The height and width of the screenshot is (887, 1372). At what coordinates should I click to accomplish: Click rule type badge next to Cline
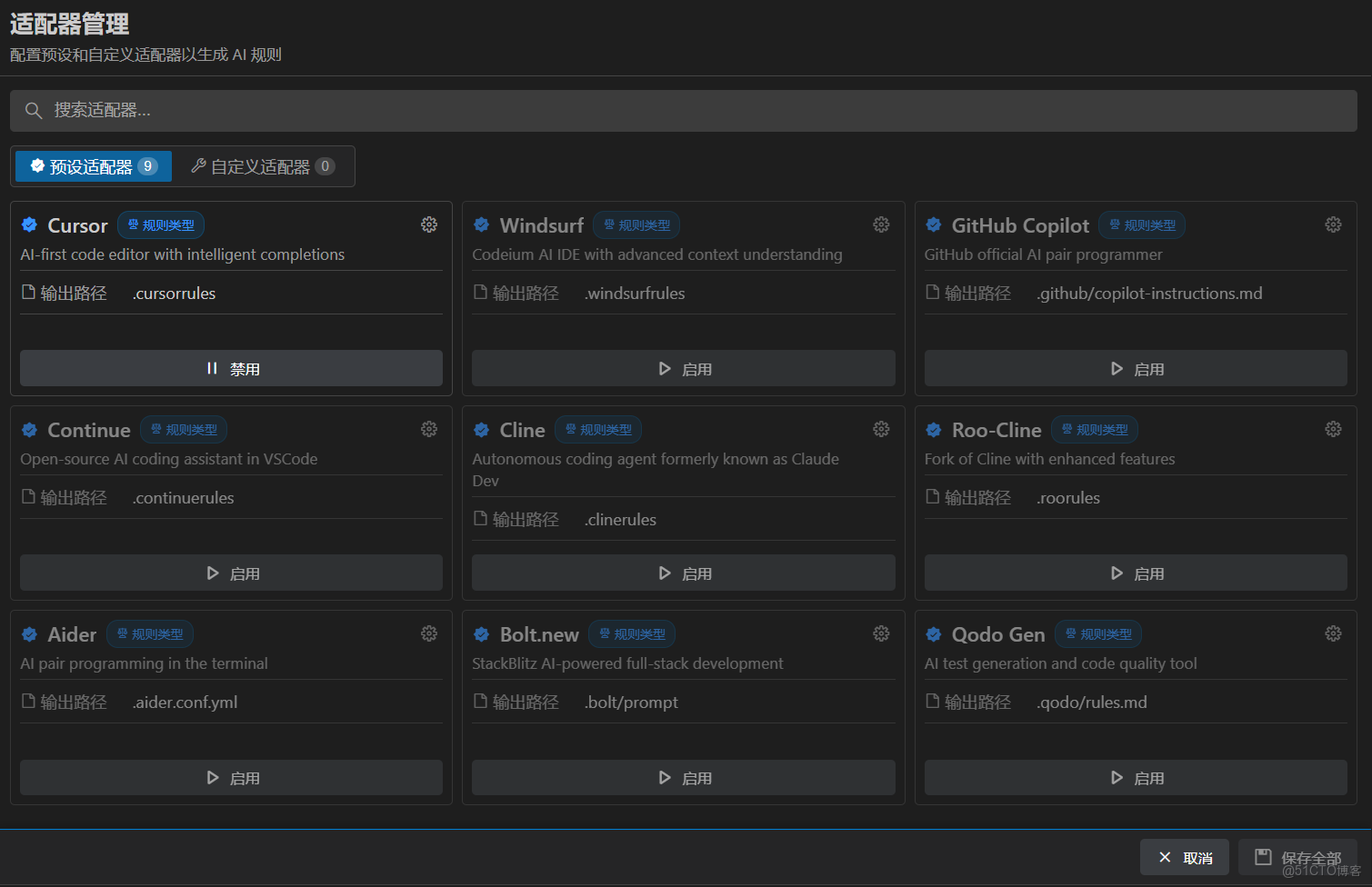(x=598, y=430)
